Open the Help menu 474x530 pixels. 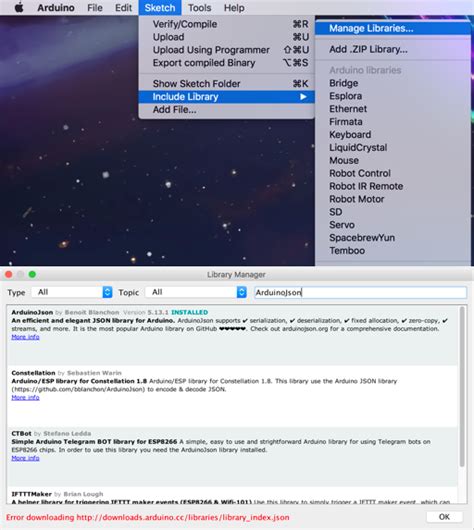[x=234, y=7]
